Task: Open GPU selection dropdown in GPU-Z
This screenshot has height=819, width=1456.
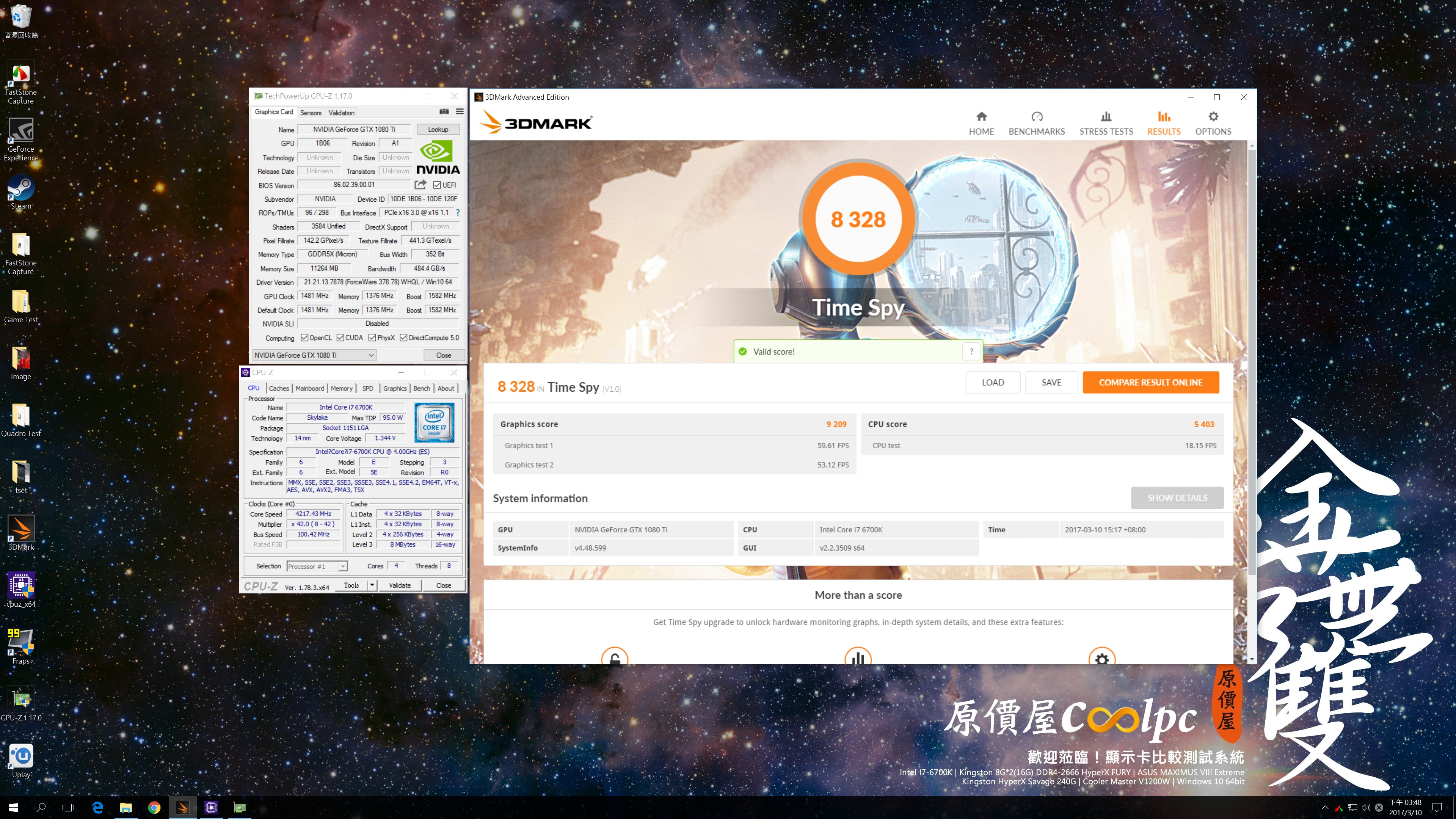Action: coord(314,355)
